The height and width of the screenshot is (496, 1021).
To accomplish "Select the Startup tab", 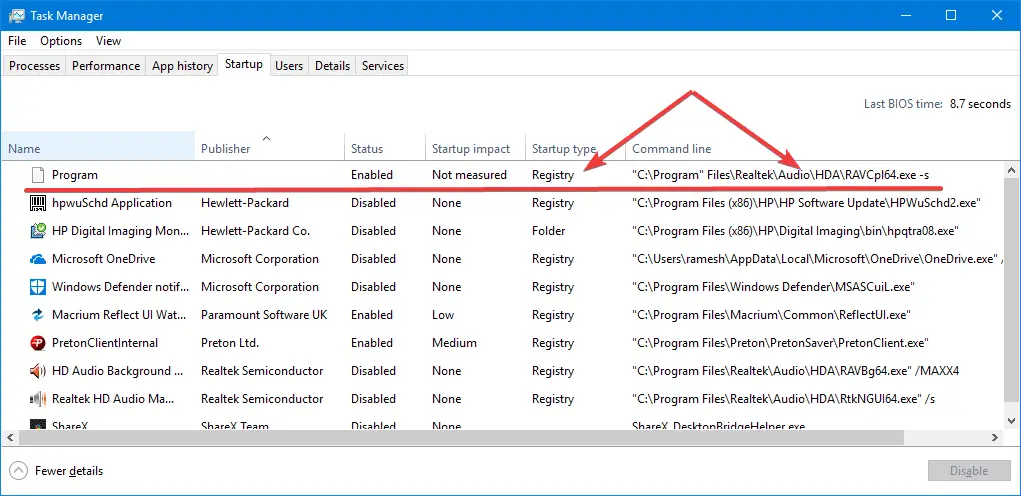I will tap(244, 64).
